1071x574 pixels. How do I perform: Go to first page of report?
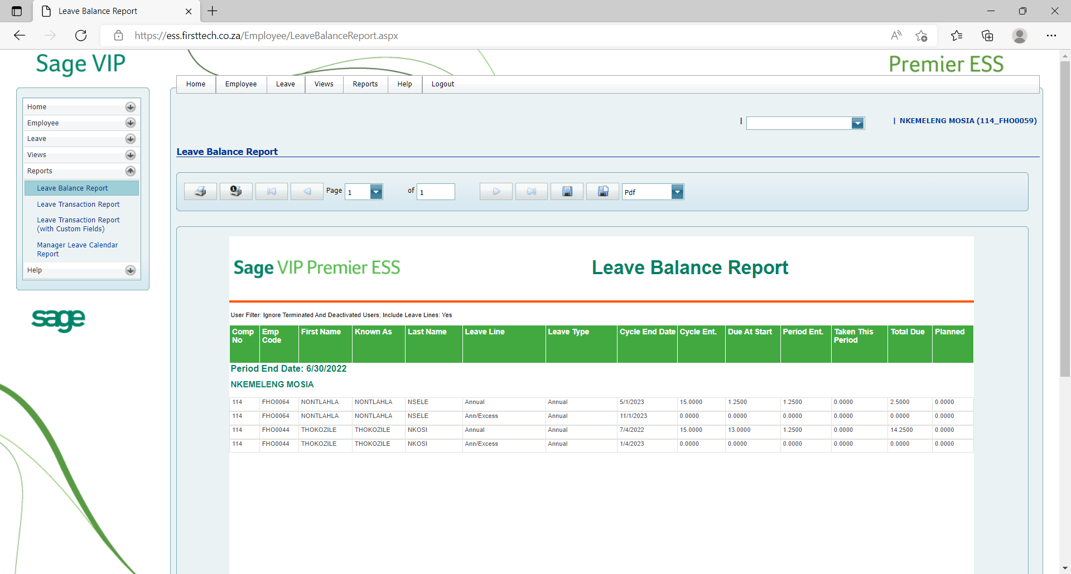tap(271, 192)
